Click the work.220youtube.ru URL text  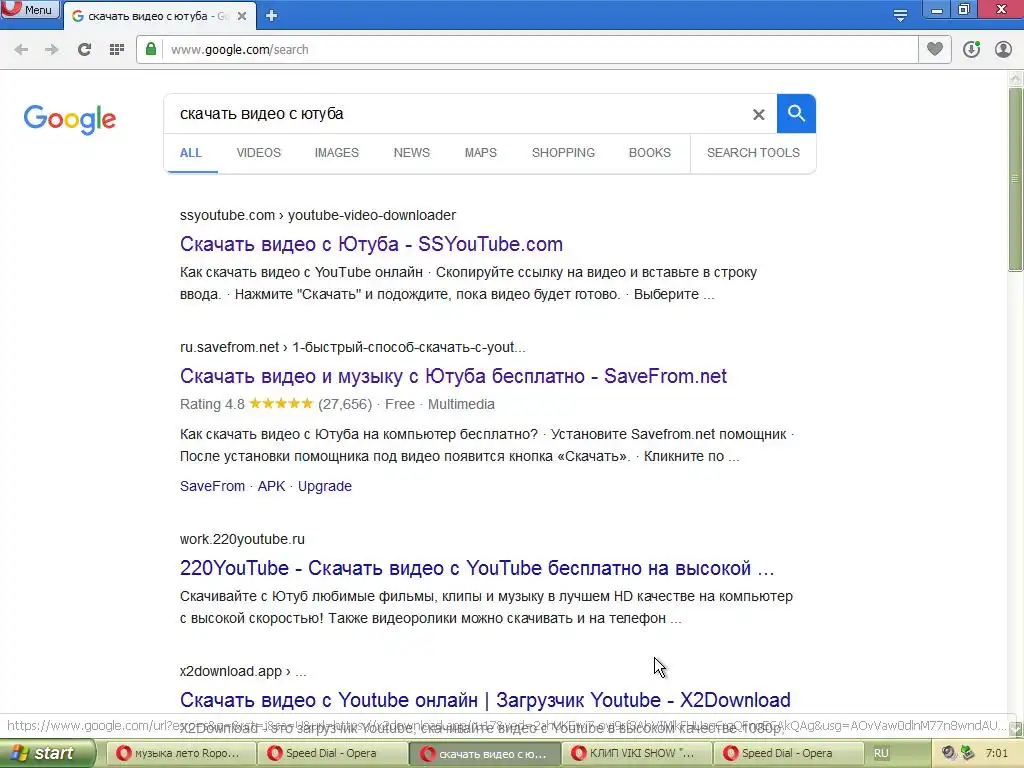point(242,539)
